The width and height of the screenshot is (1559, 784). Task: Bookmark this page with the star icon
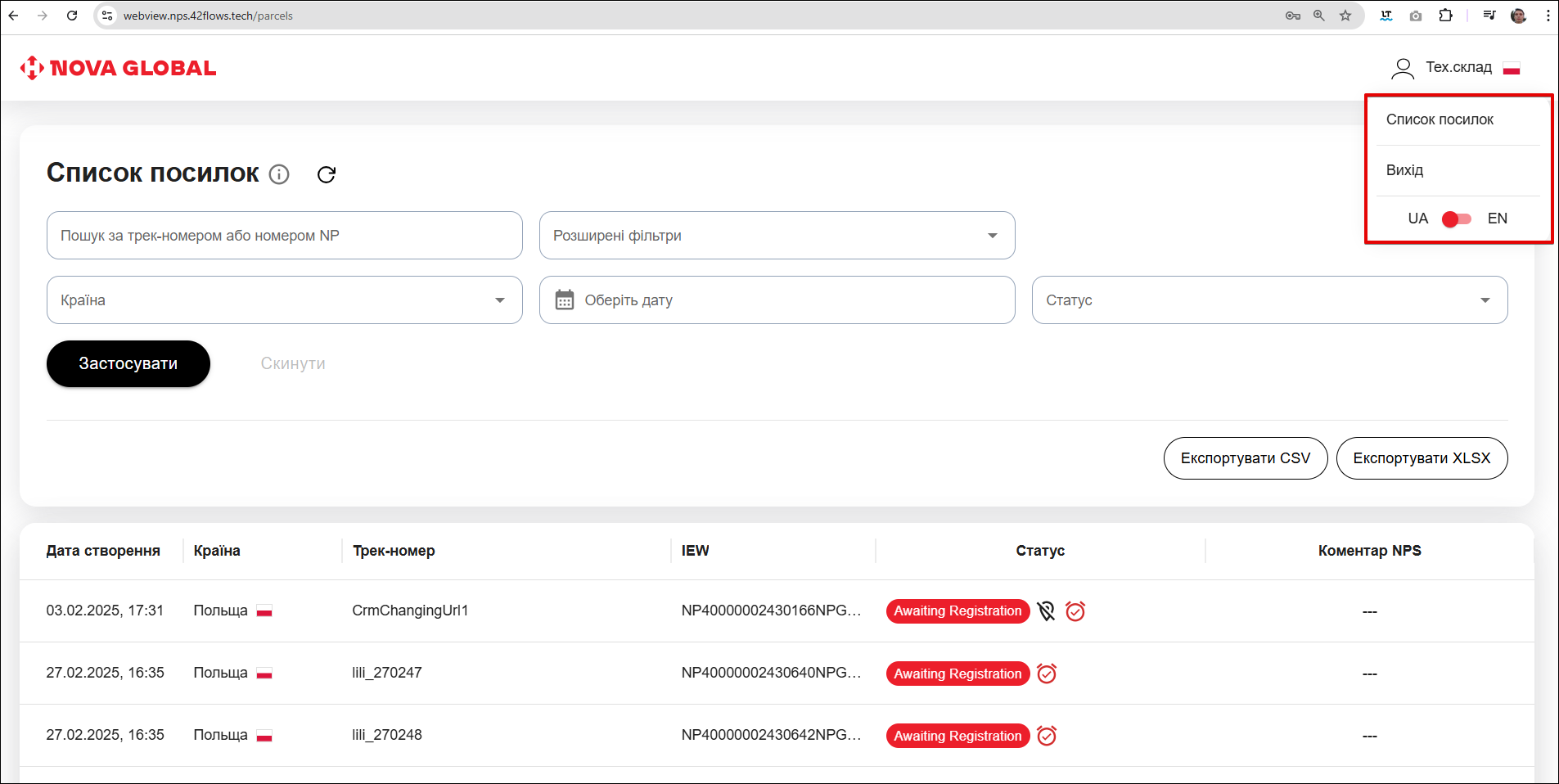coord(1345,16)
